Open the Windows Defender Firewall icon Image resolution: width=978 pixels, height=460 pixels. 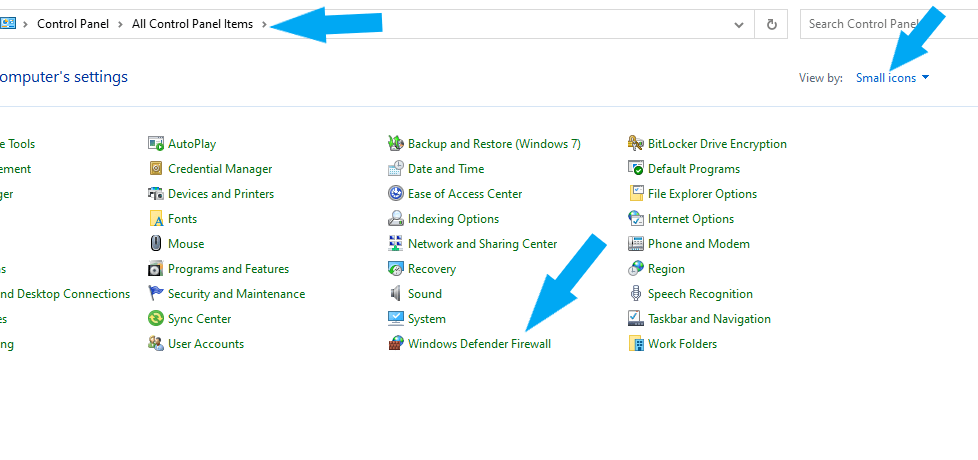395,343
